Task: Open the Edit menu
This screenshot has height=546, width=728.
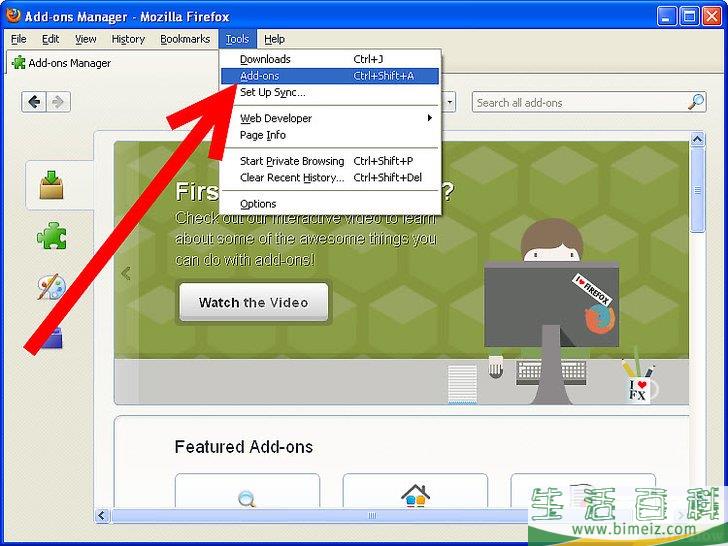Action: (50, 39)
